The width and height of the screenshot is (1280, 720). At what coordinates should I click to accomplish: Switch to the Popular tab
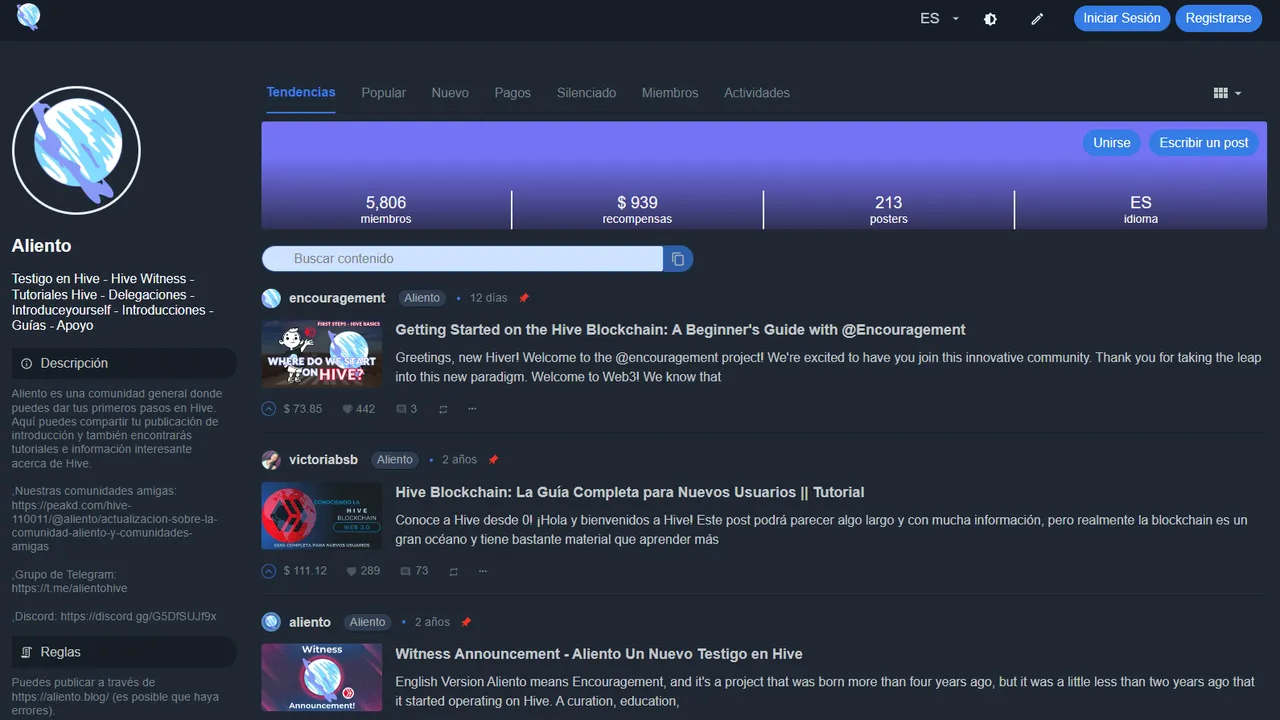pyautogui.click(x=384, y=93)
